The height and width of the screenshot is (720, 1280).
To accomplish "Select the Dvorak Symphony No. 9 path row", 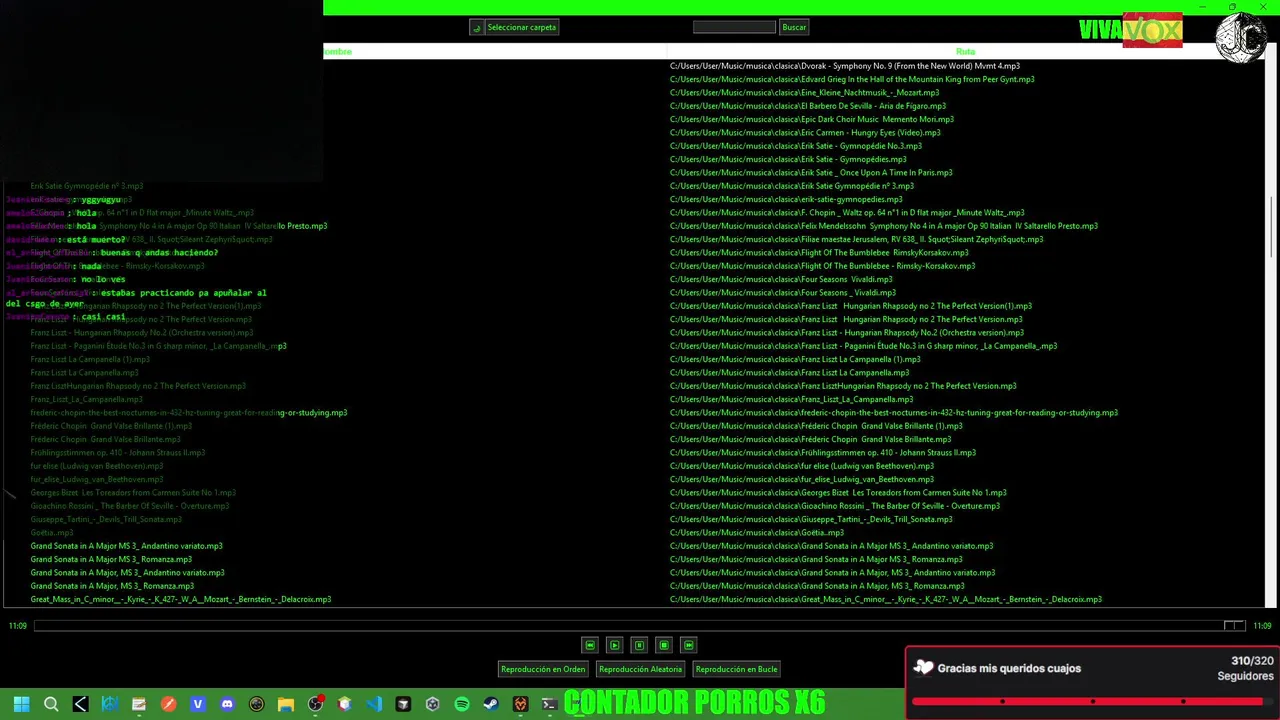I will point(845,66).
